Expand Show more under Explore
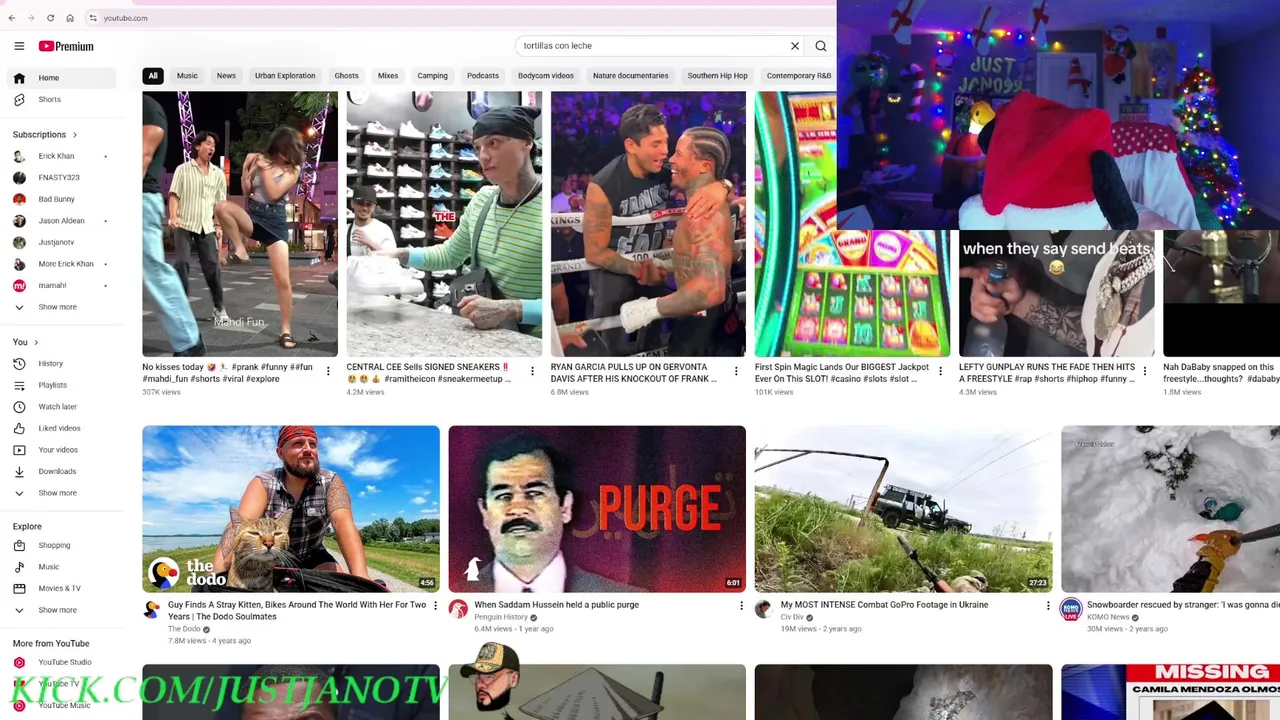Viewport: 1280px width, 720px height. click(x=62, y=610)
